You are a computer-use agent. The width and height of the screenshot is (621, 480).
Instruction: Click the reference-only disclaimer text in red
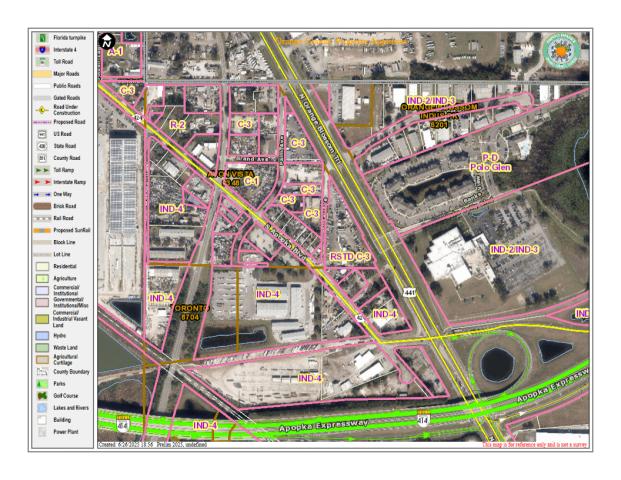click(x=535, y=445)
